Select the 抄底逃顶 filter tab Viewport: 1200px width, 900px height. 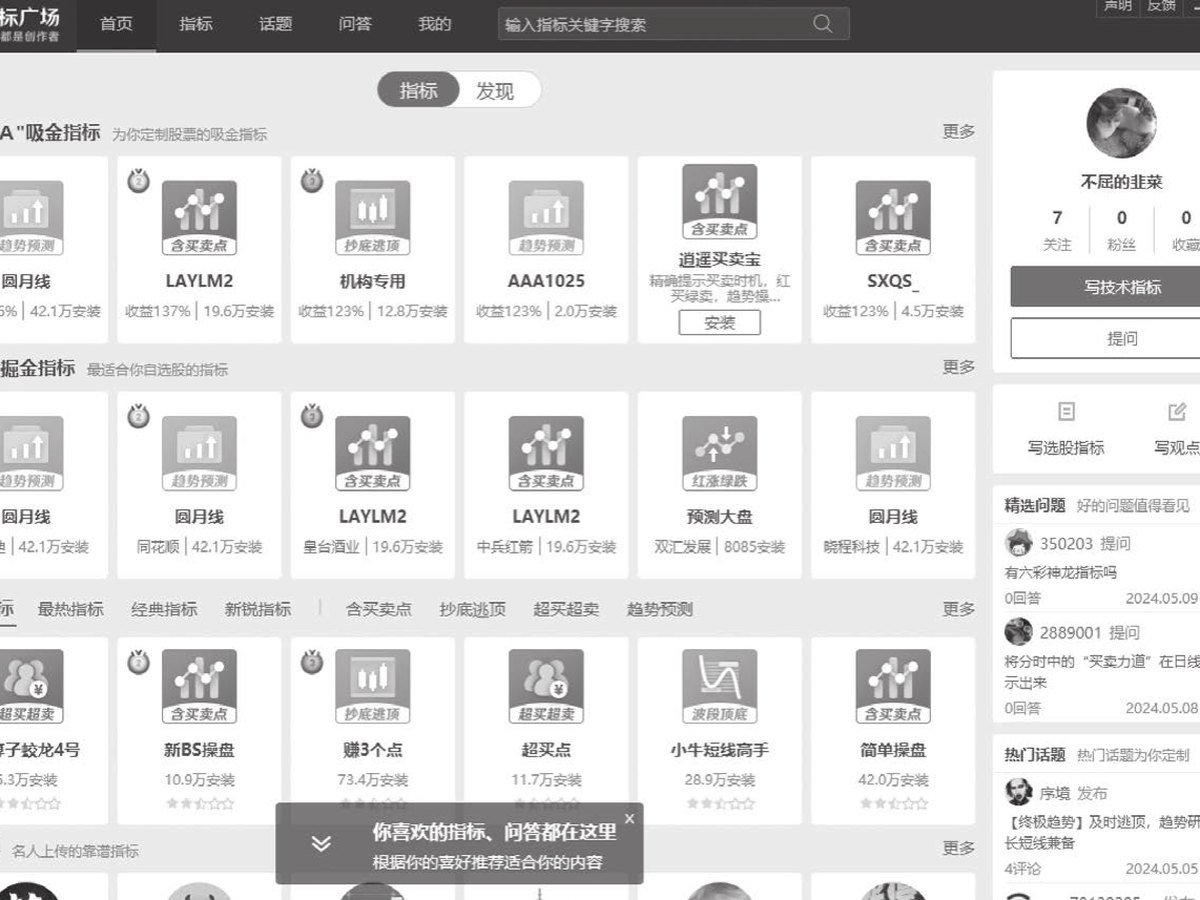point(473,609)
